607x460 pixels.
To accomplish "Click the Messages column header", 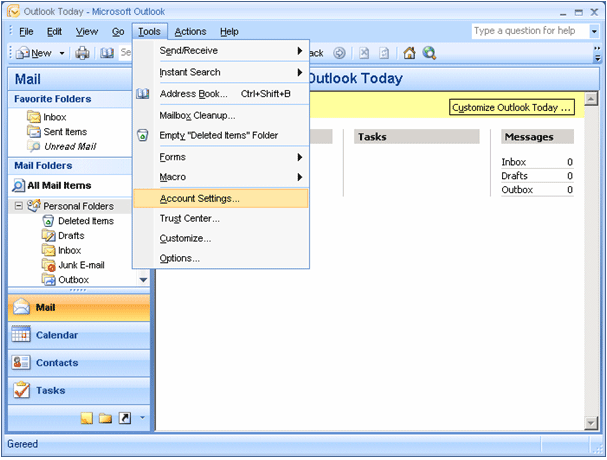I will (537, 137).
